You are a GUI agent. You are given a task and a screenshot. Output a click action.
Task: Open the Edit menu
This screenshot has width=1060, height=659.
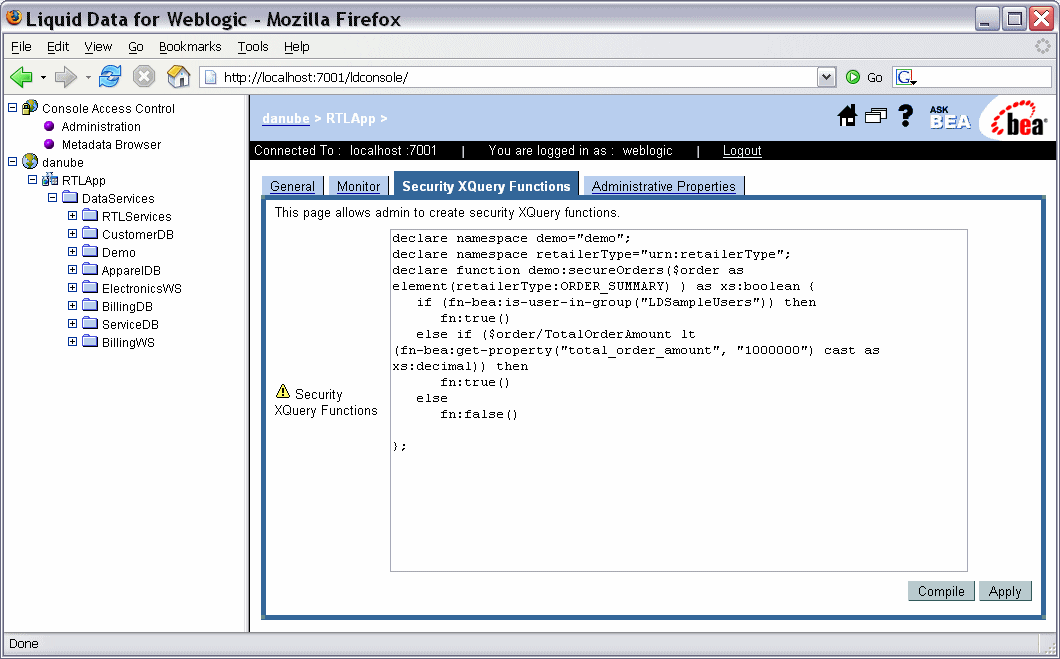tap(57, 46)
